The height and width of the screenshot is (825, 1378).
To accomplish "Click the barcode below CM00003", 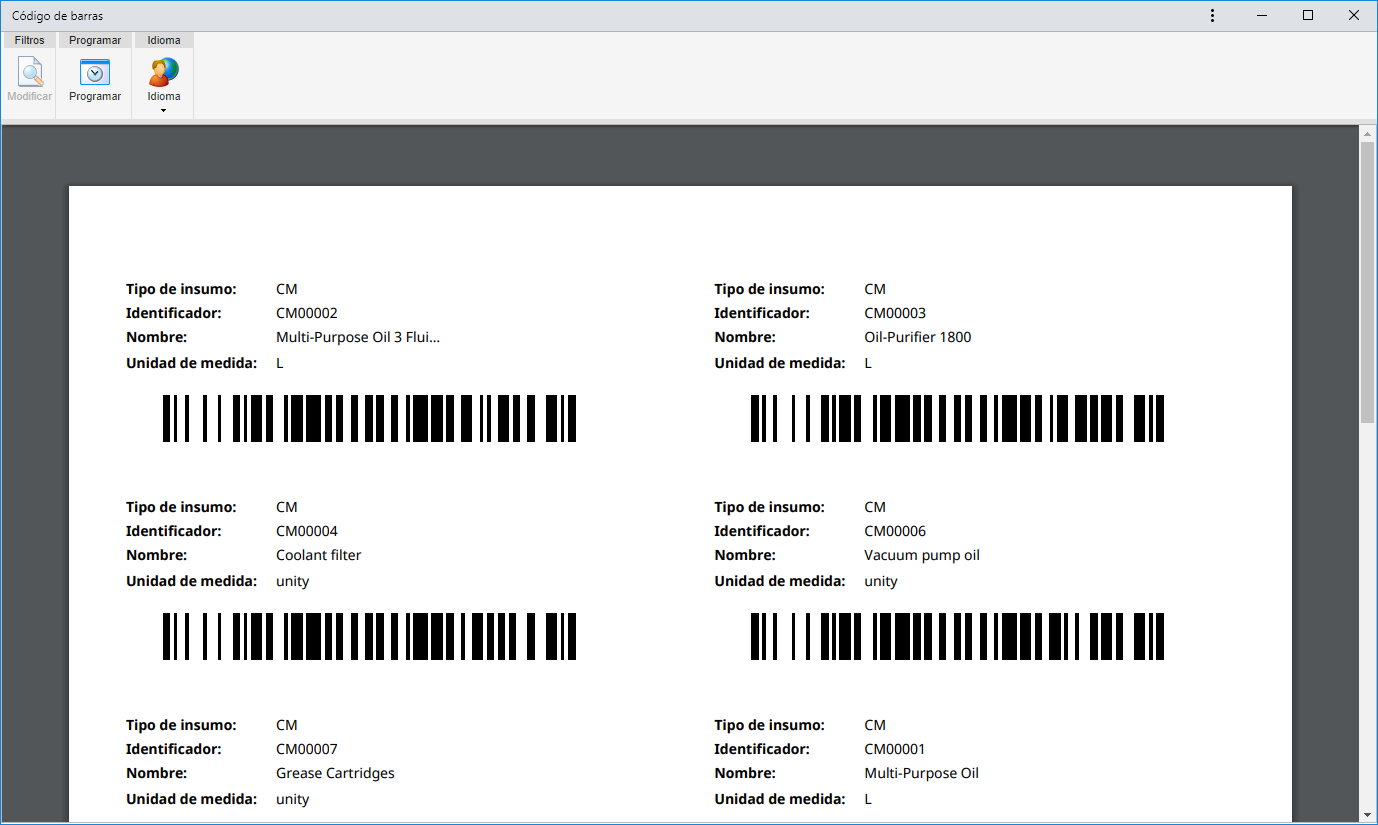I will (x=957, y=418).
